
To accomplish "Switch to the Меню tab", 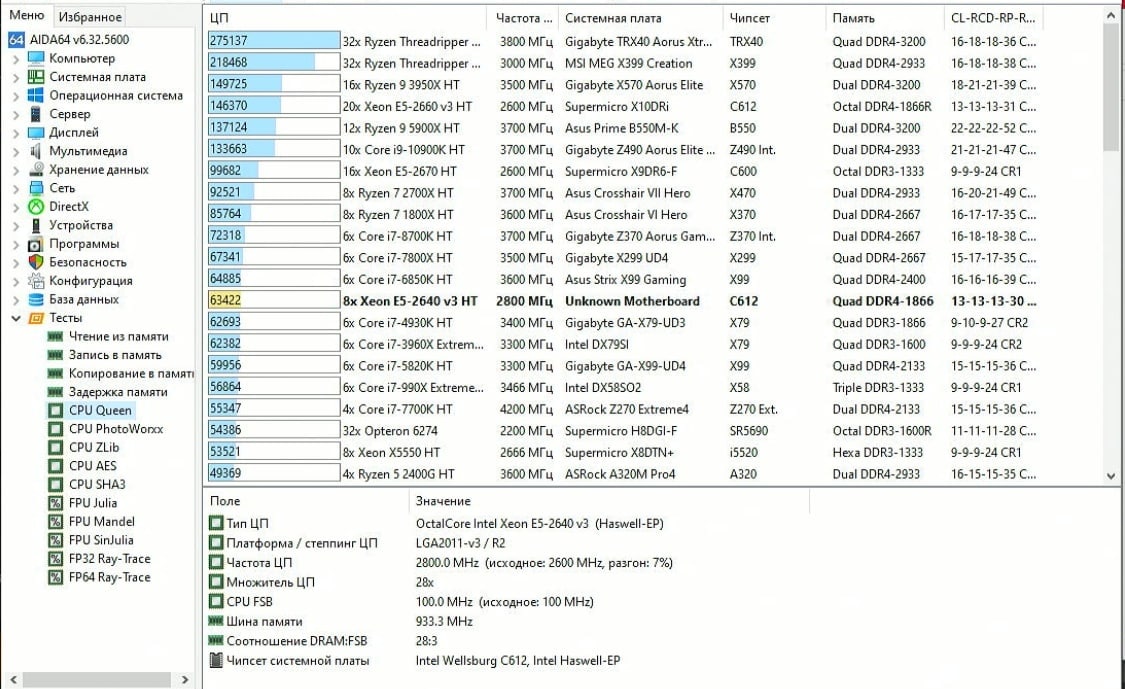I will [27, 15].
